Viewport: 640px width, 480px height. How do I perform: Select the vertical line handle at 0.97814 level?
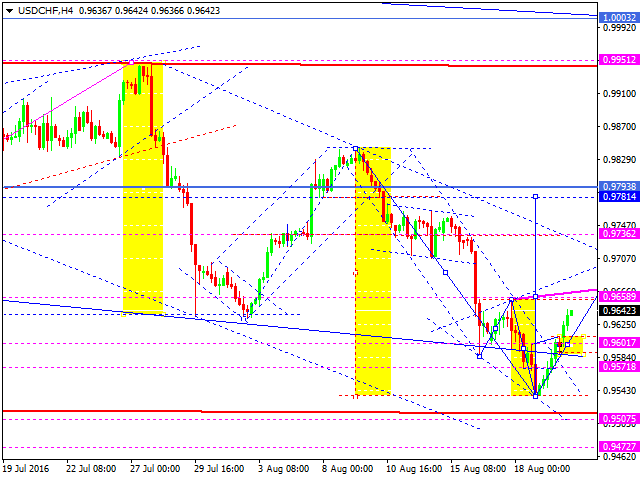click(536, 197)
